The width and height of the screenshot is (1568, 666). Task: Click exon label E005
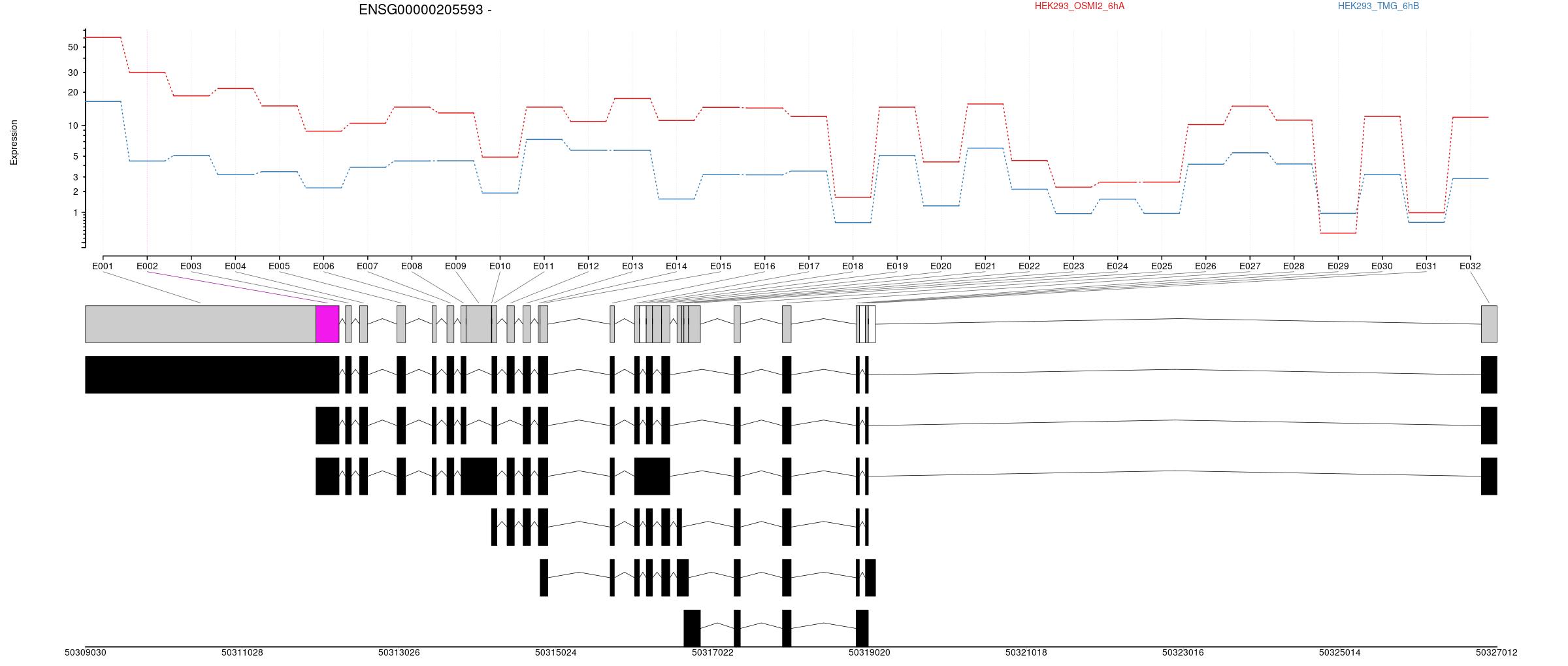(x=279, y=266)
